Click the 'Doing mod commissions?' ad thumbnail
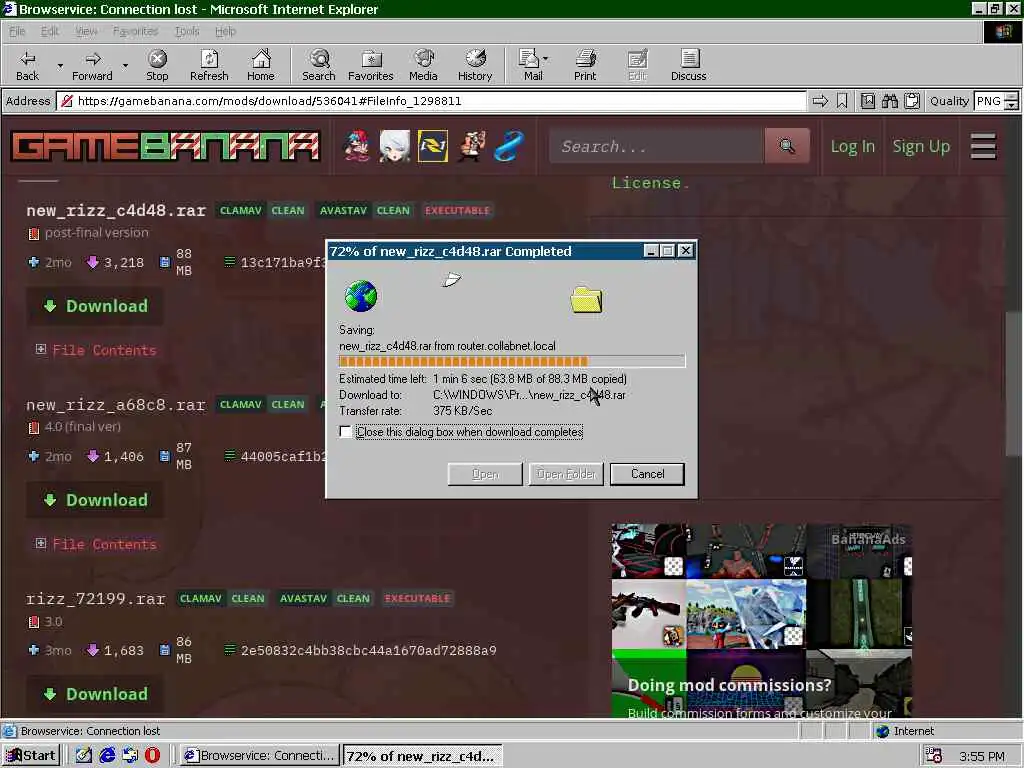This screenshot has height=768, width=1024. [761, 620]
